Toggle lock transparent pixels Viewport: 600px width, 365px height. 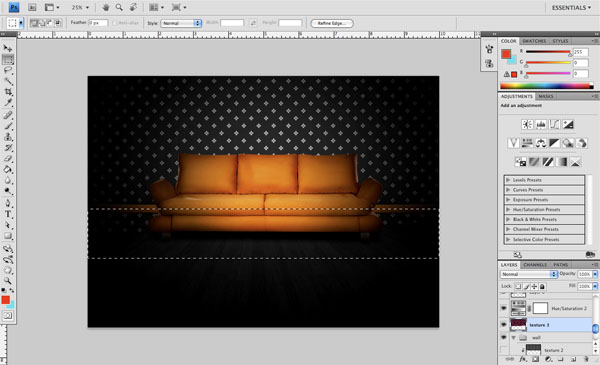click(x=518, y=286)
